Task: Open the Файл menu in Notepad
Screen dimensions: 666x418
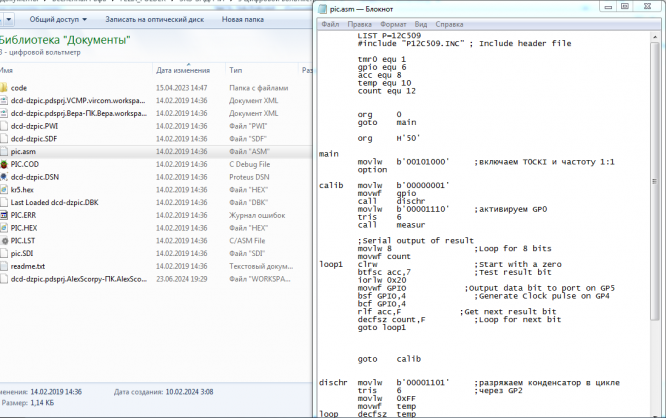Action: [330, 24]
